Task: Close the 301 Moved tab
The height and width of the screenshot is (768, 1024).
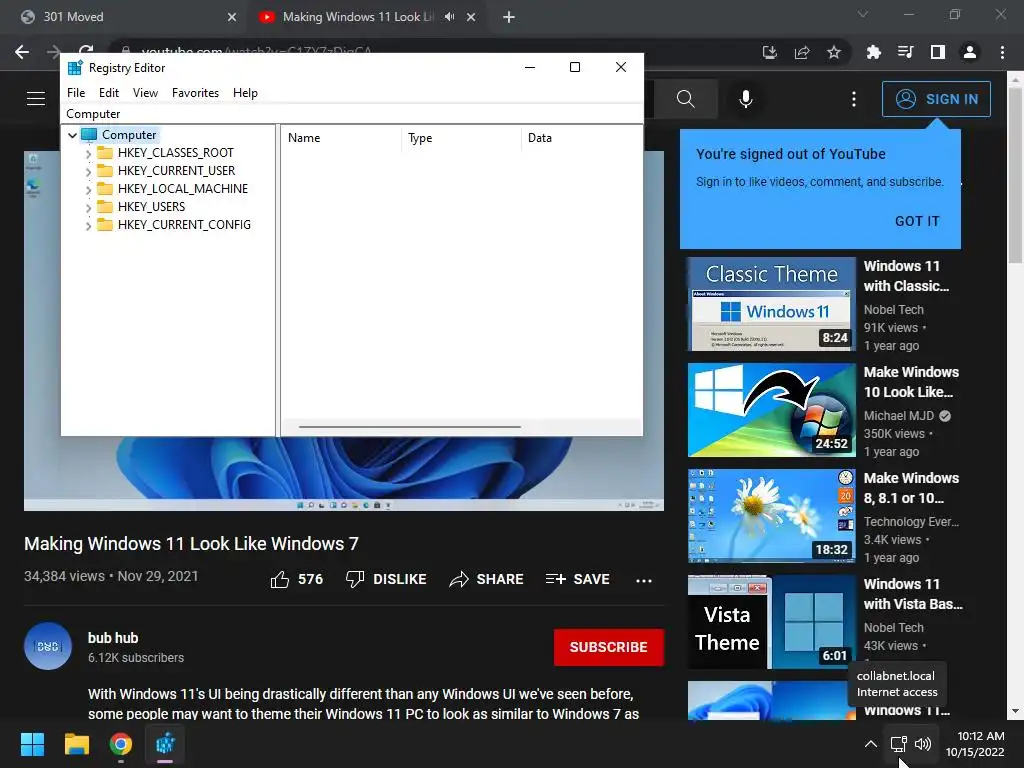Action: [232, 17]
